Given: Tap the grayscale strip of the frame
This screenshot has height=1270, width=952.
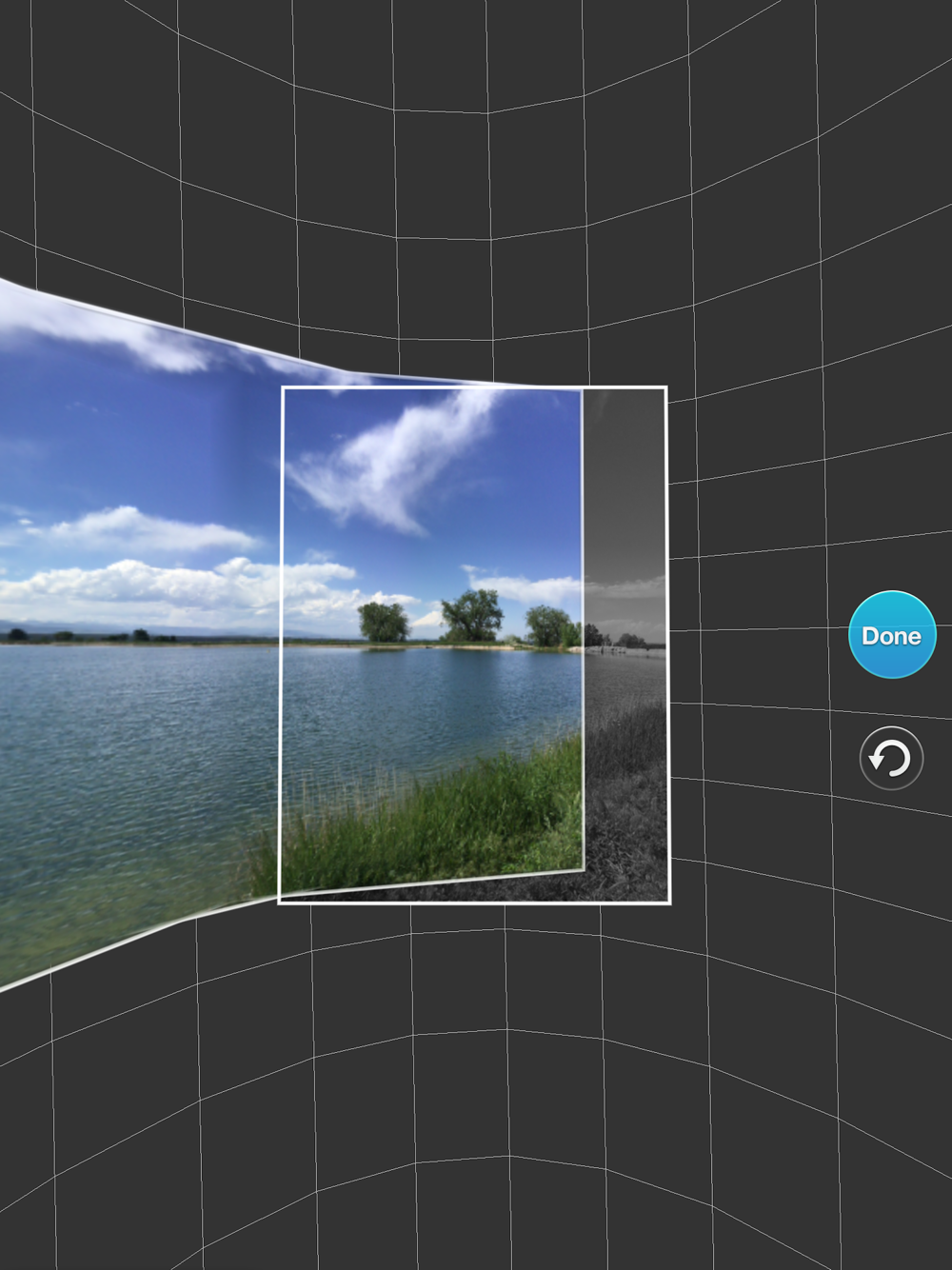Looking at the screenshot, I should (x=625, y=644).
